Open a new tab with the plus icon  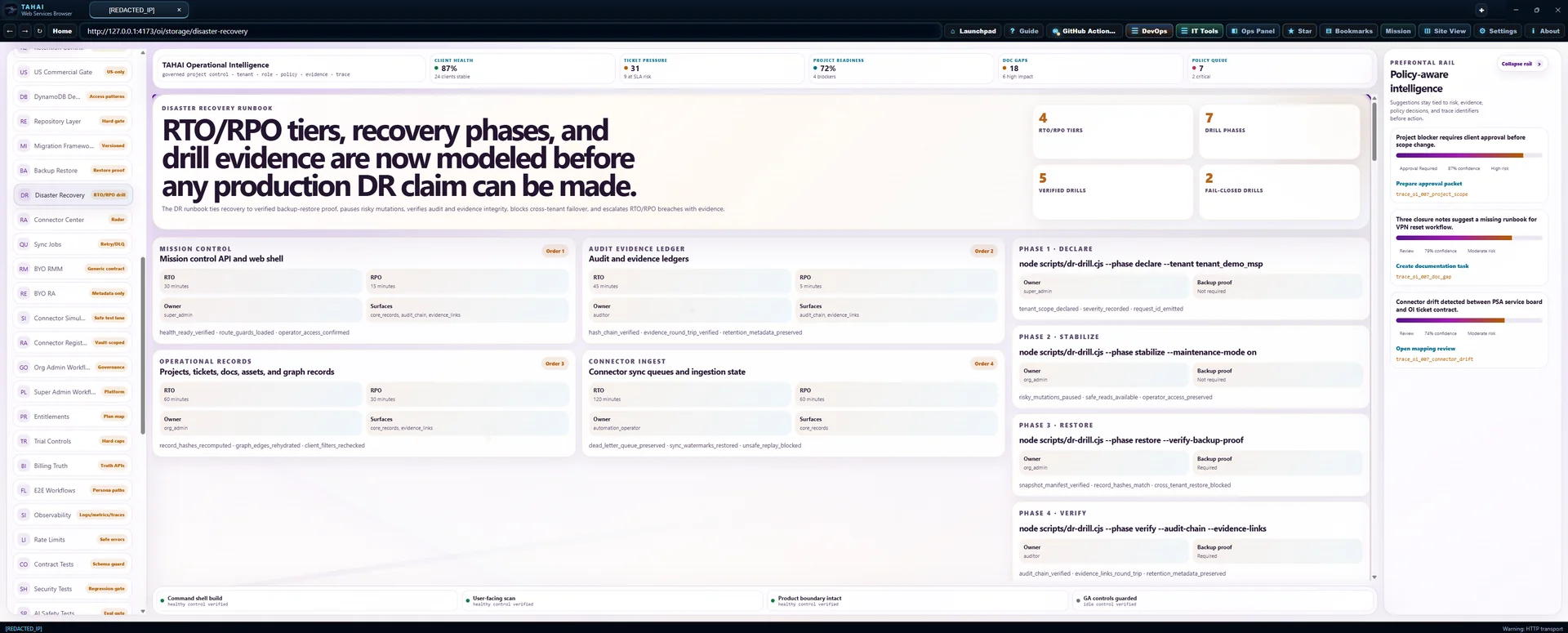click(x=1481, y=10)
